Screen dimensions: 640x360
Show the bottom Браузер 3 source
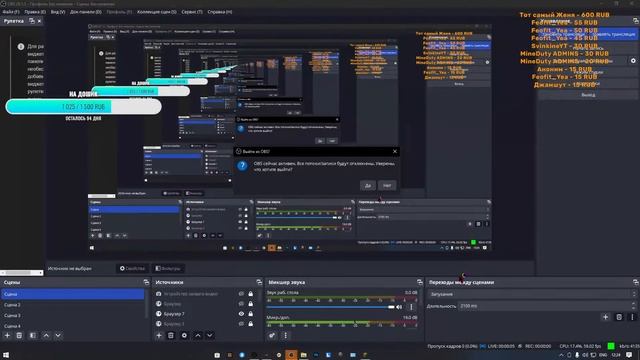point(241,324)
